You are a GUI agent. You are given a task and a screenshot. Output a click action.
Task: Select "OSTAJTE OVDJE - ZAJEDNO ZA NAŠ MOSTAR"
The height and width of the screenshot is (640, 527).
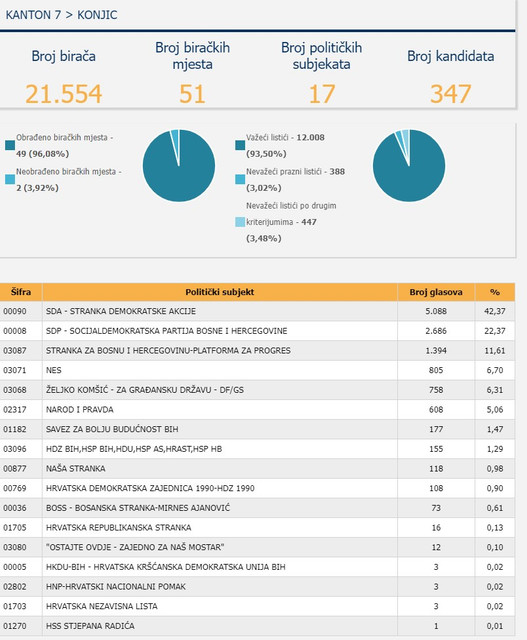(257, 547)
